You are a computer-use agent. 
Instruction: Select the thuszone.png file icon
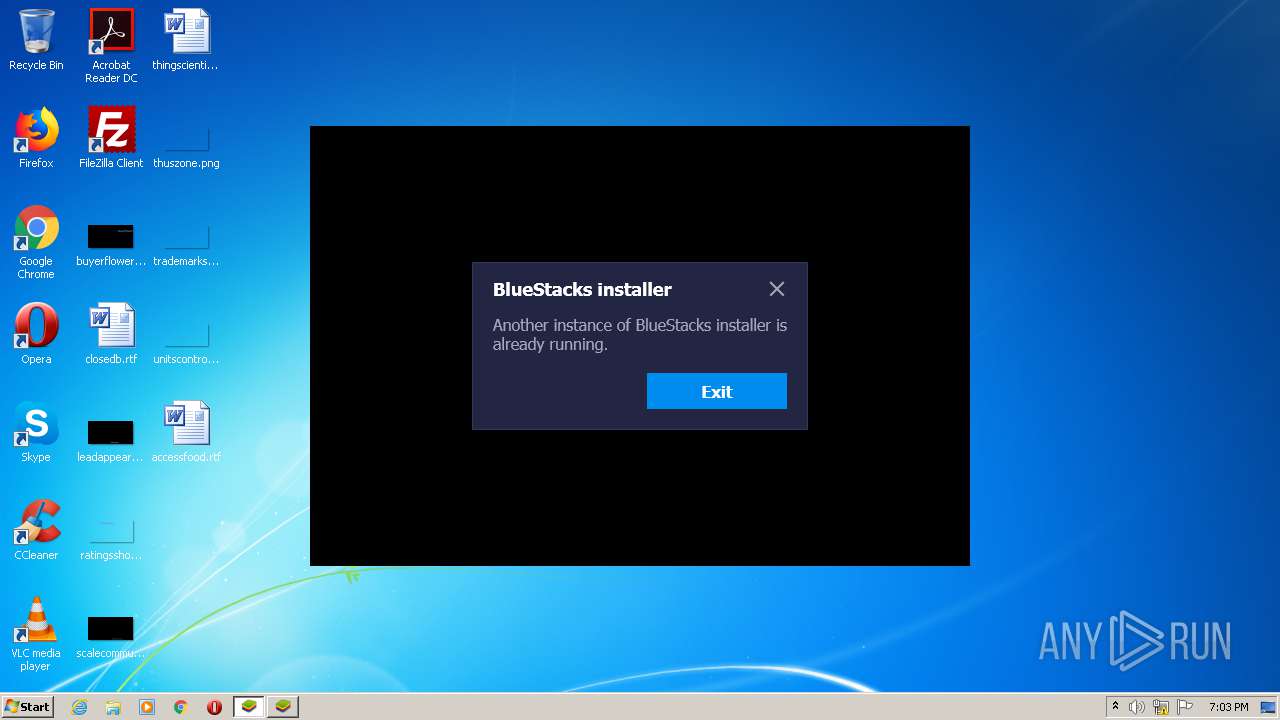186,146
